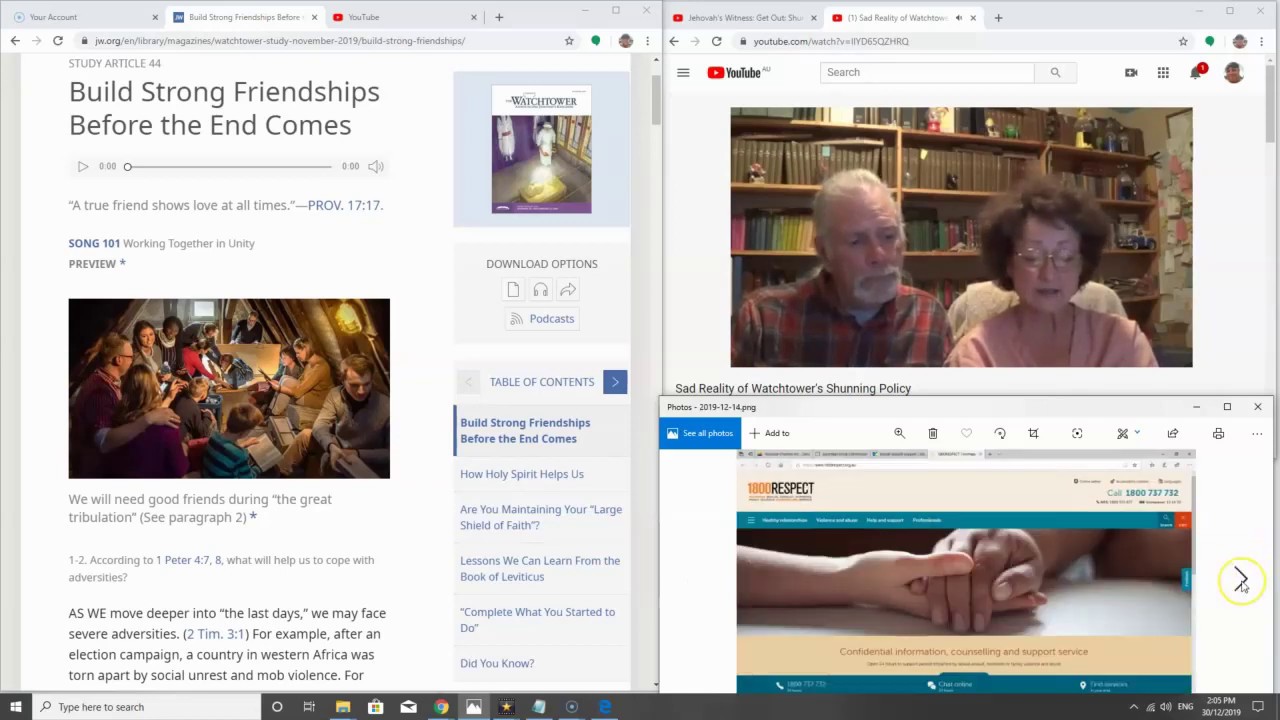1280x720 pixels.
Task: Open How Holy Spirit Helps Us article
Action: 522,474
